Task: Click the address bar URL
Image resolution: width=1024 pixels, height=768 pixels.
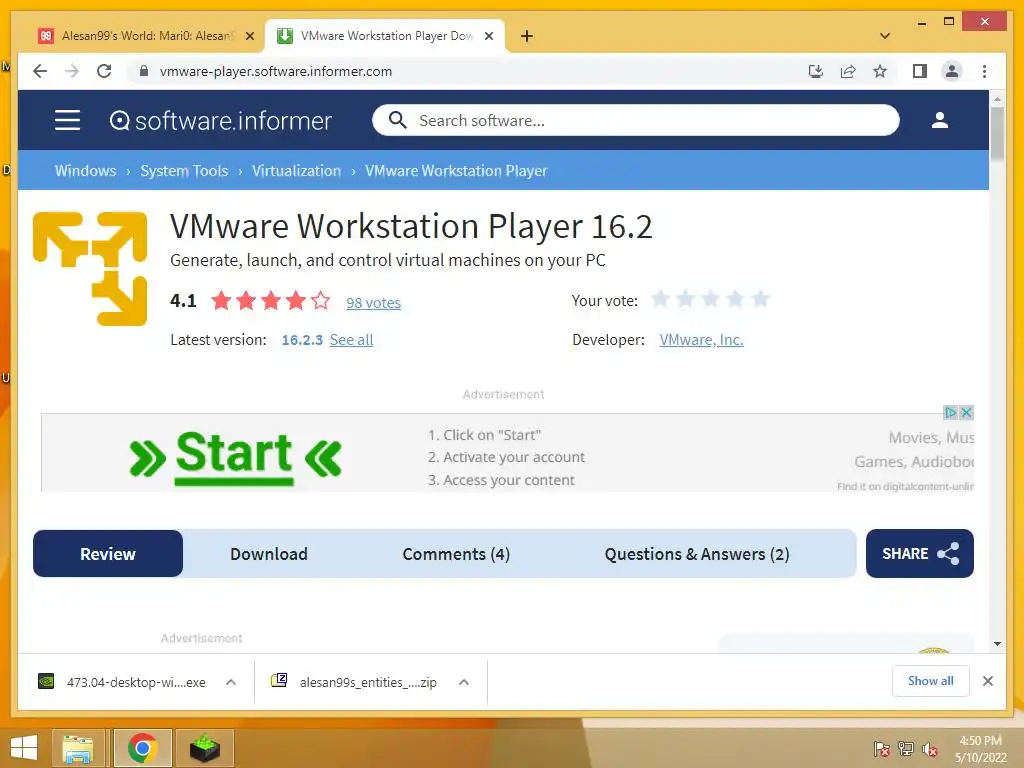Action: pos(276,71)
